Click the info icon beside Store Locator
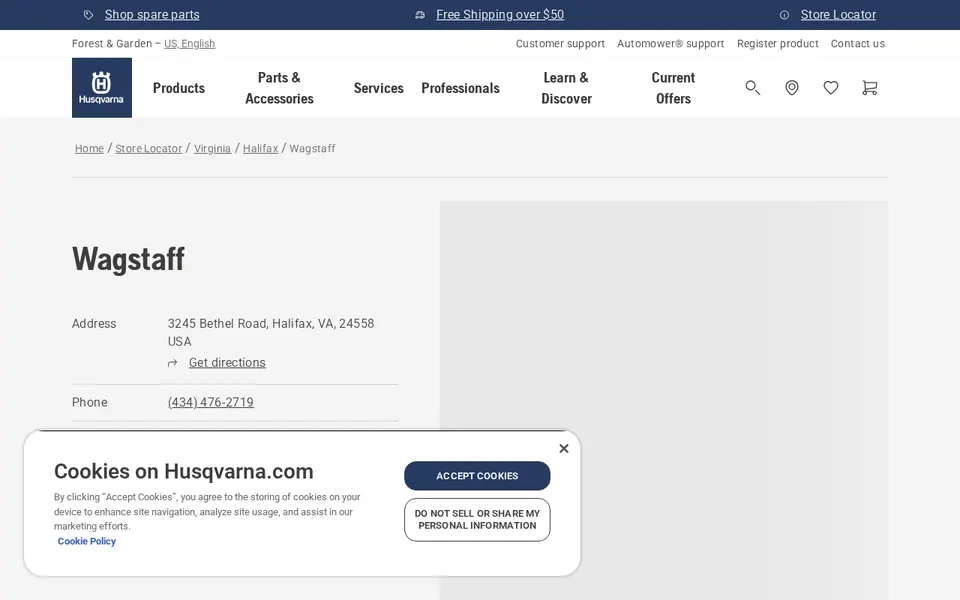 [x=784, y=15]
